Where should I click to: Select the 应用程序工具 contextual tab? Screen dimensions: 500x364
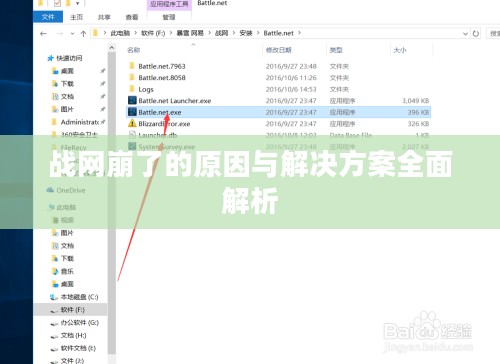[x=169, y=4]
